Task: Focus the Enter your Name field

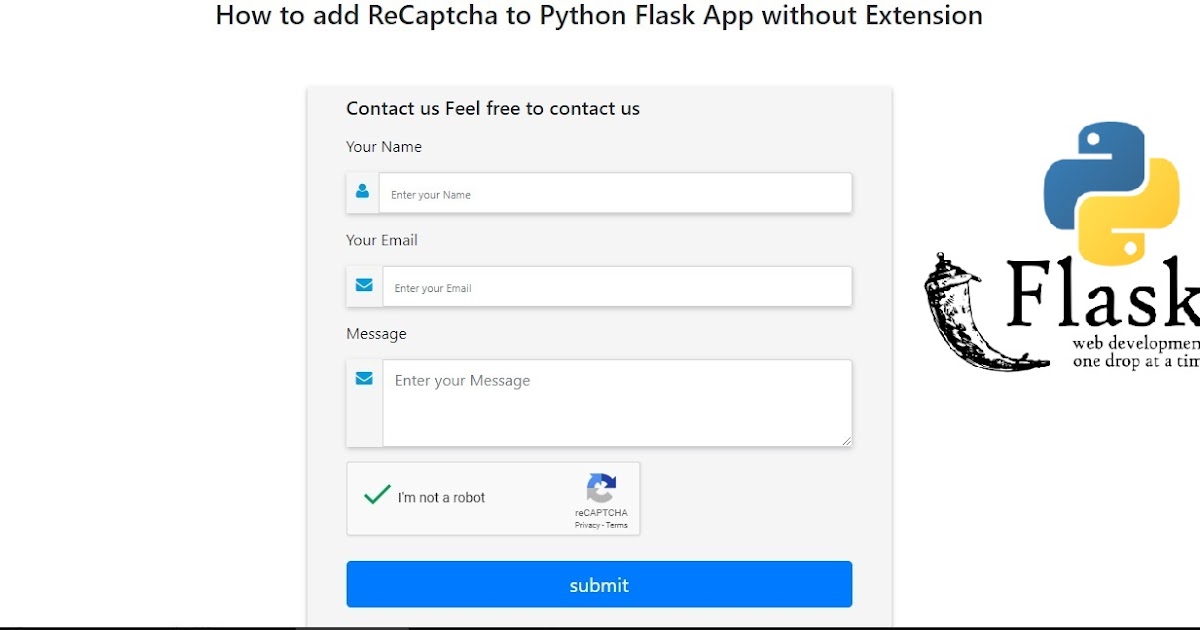Action: 615,193
